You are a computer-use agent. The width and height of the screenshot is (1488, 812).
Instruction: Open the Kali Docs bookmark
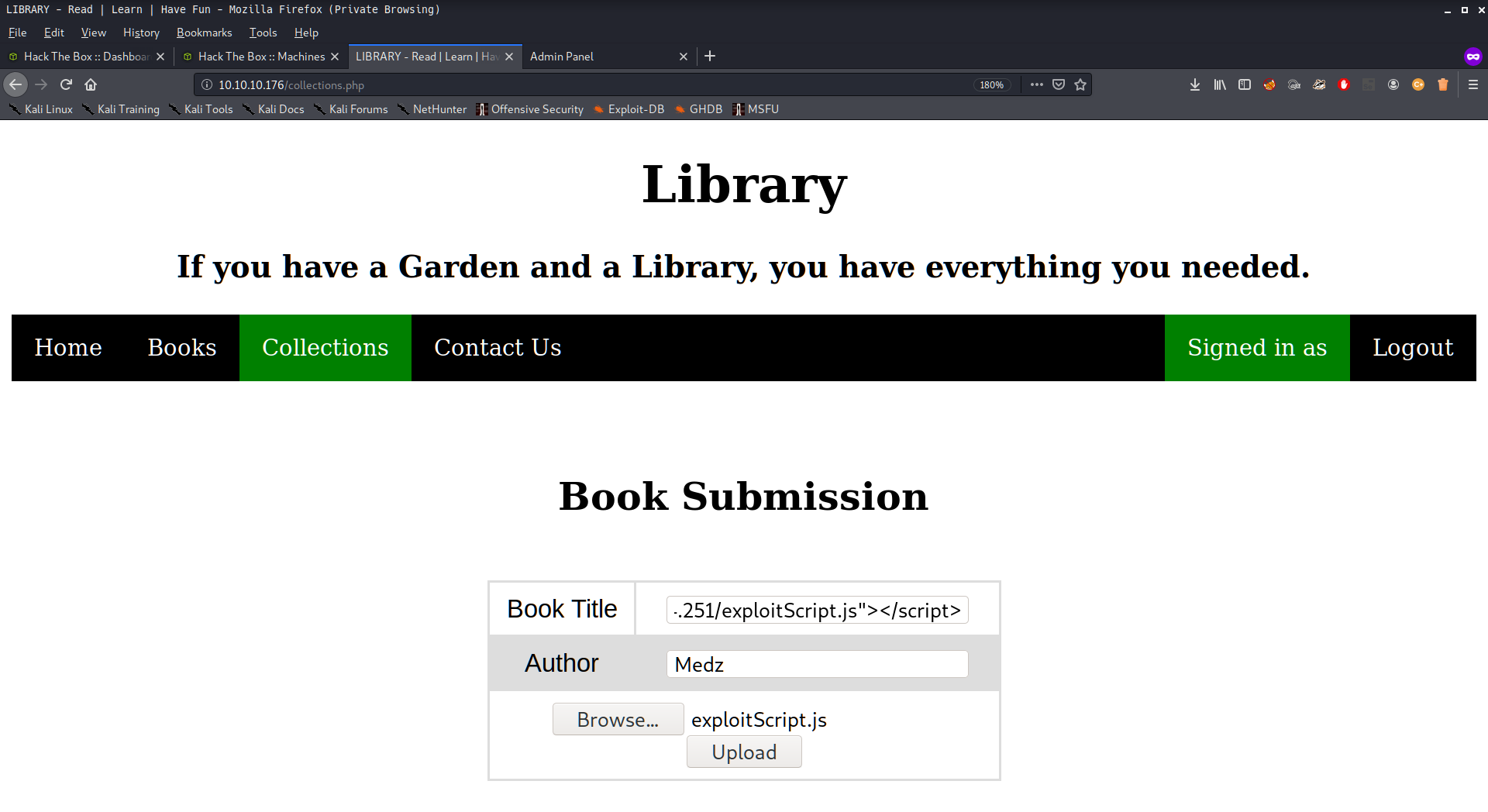pos(273,109)
